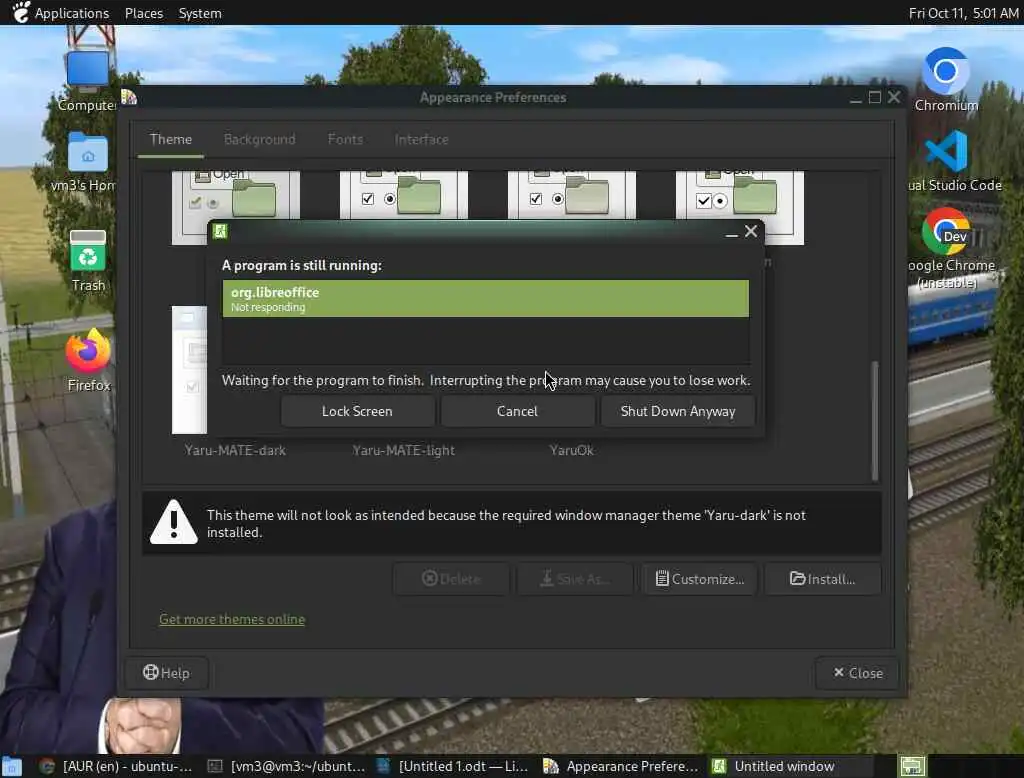Viewport: 1024px width, 778px height.
Task: Click the Save As... button
Action: (x=575, y=579)
